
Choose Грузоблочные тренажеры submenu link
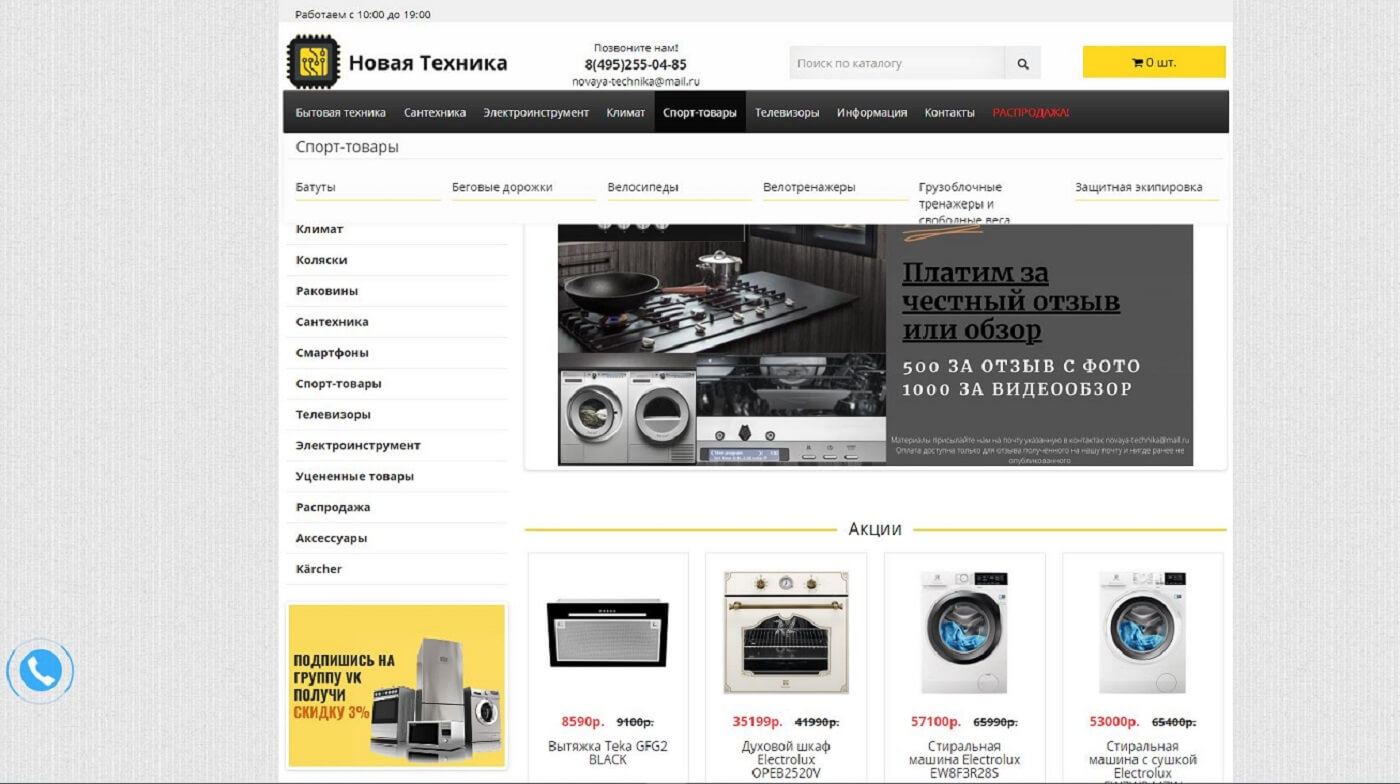[965, 203]
